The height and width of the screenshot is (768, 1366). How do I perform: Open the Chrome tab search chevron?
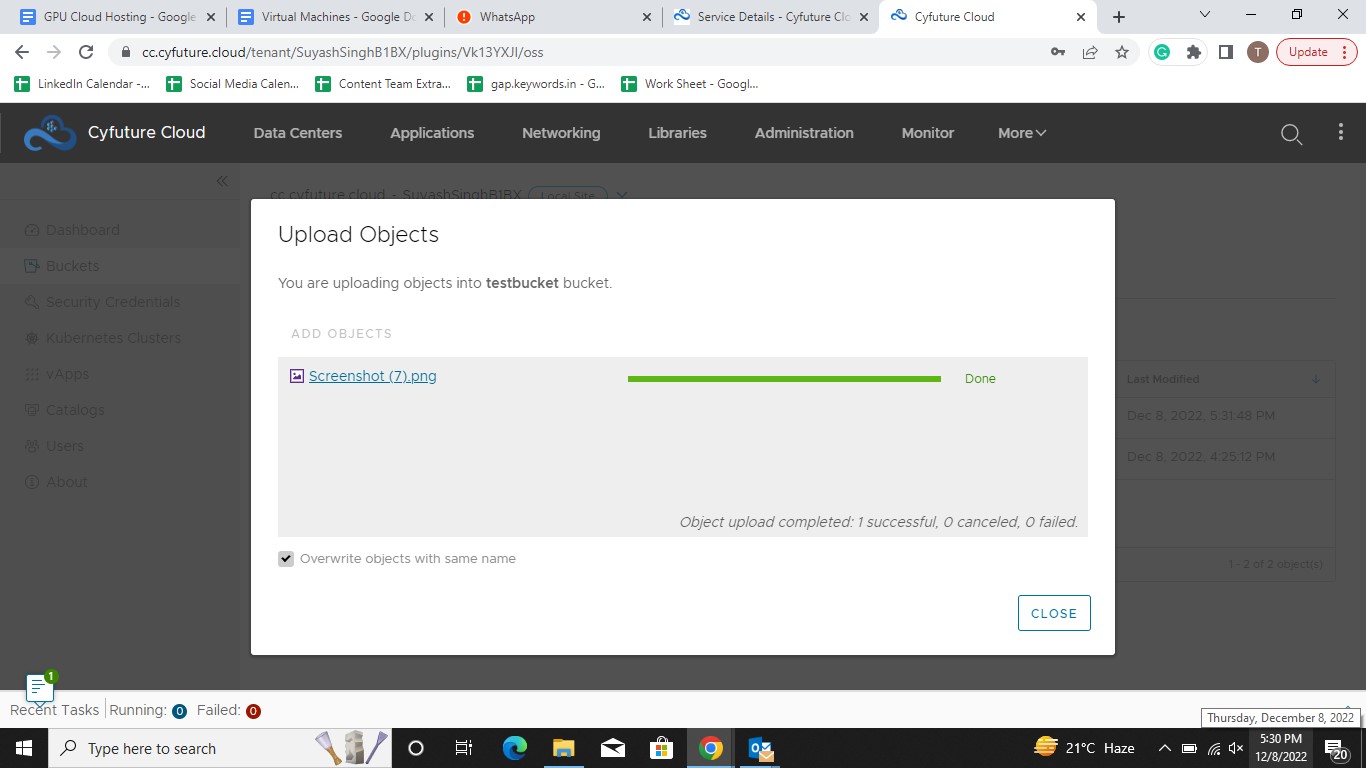click(x=1204, y=16)
